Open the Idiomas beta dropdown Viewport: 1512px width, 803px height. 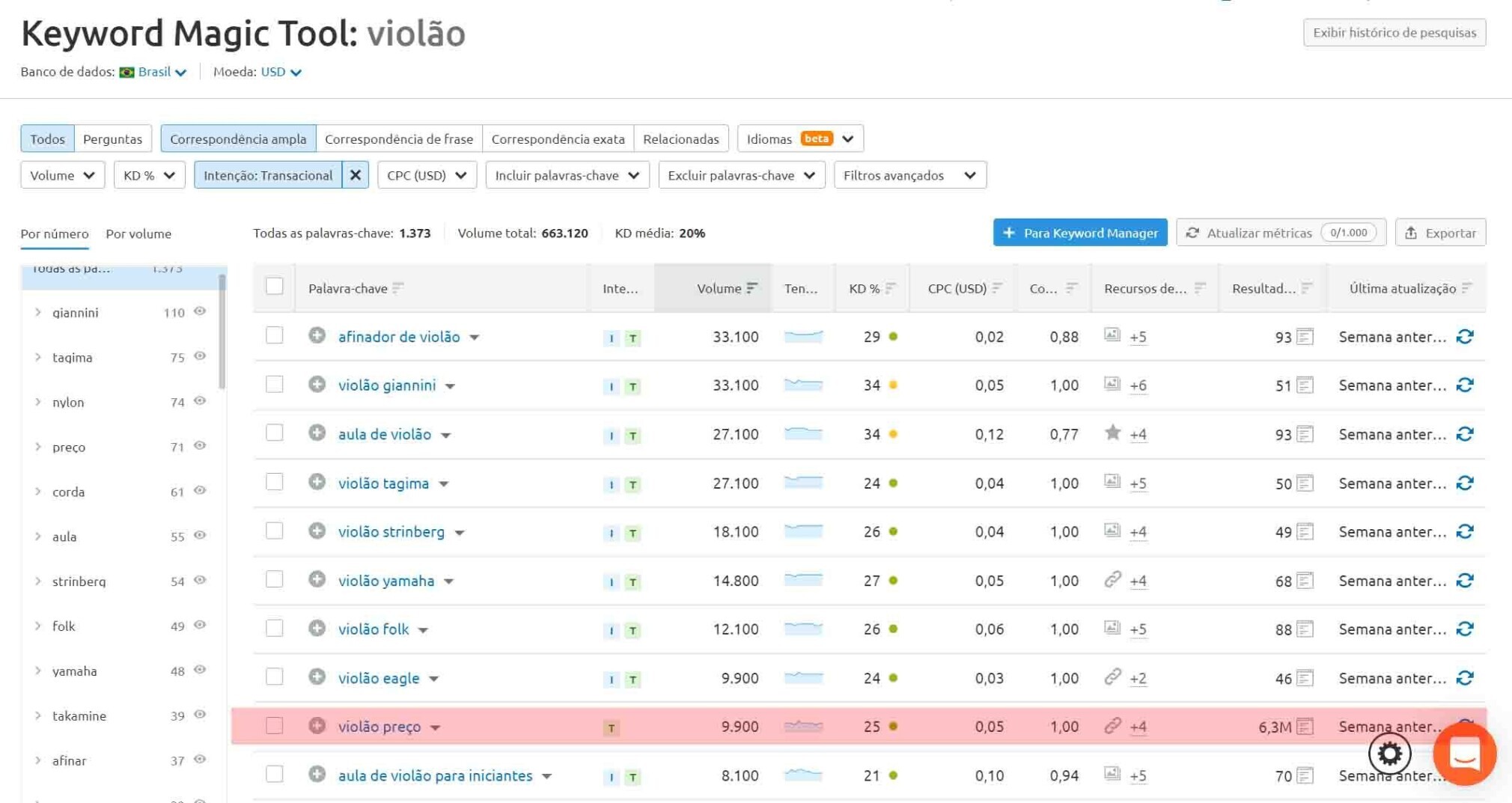[799, 138]
